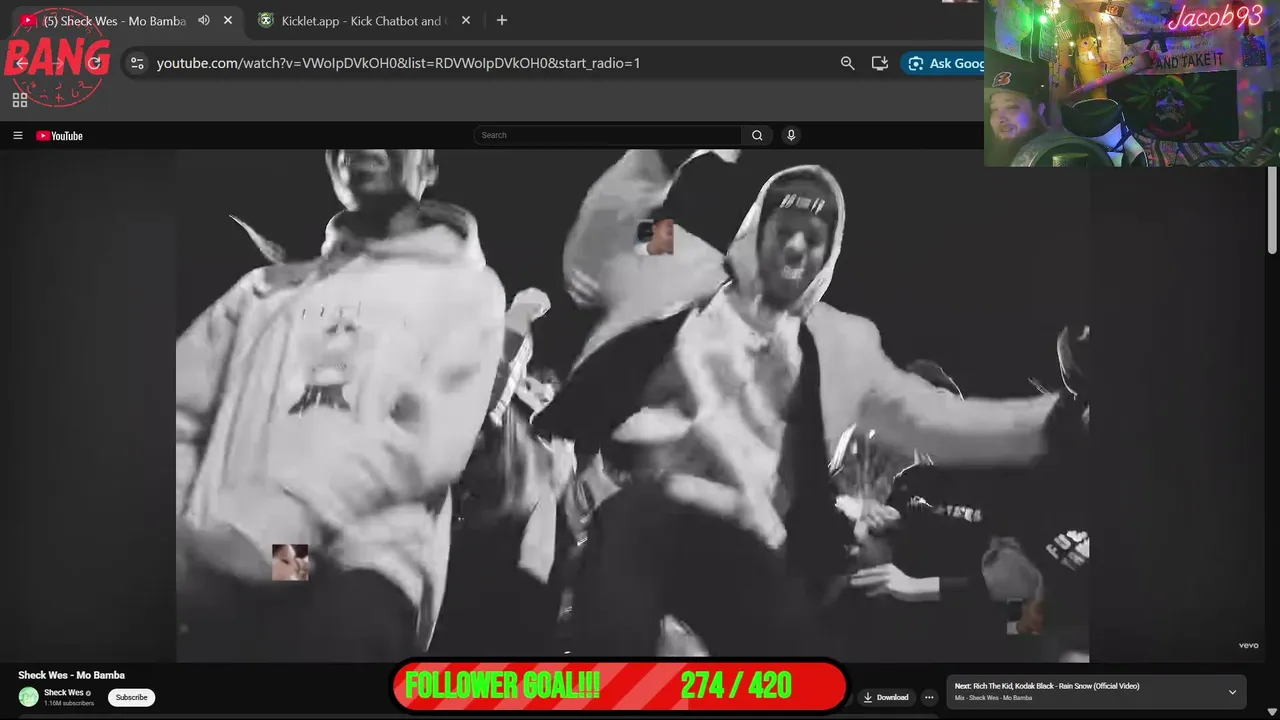Viewport: 1280px width, 720px height.
Task: Click the video title Sheck Wes - Mo Bamba
Action: pos(71,675)
